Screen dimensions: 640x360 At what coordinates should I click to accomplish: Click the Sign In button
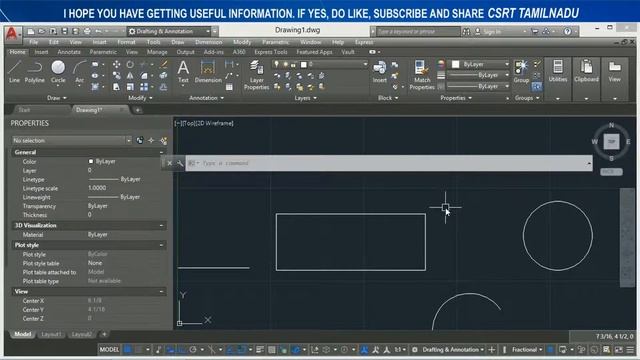492,31
